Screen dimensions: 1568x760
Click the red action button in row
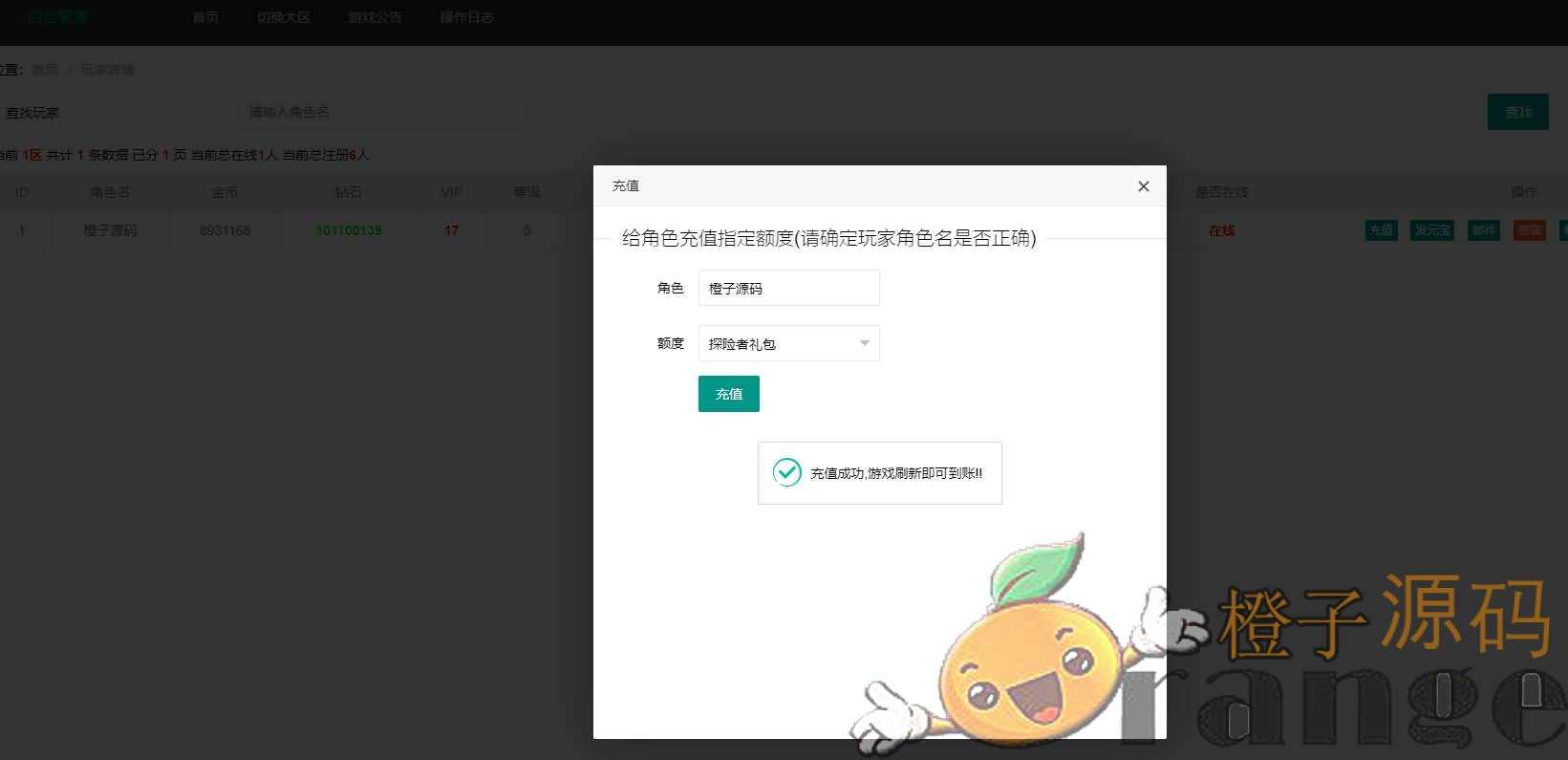coord(1529,230)
